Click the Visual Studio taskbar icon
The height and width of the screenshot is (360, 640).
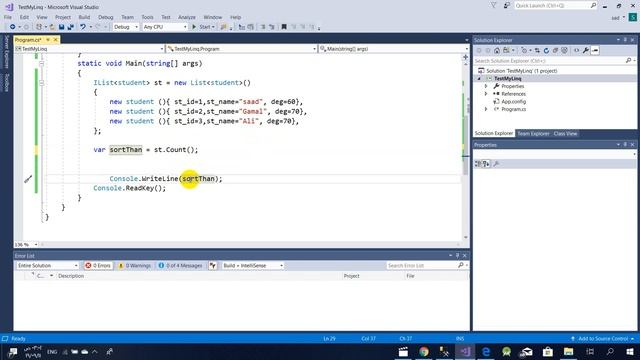465,351
